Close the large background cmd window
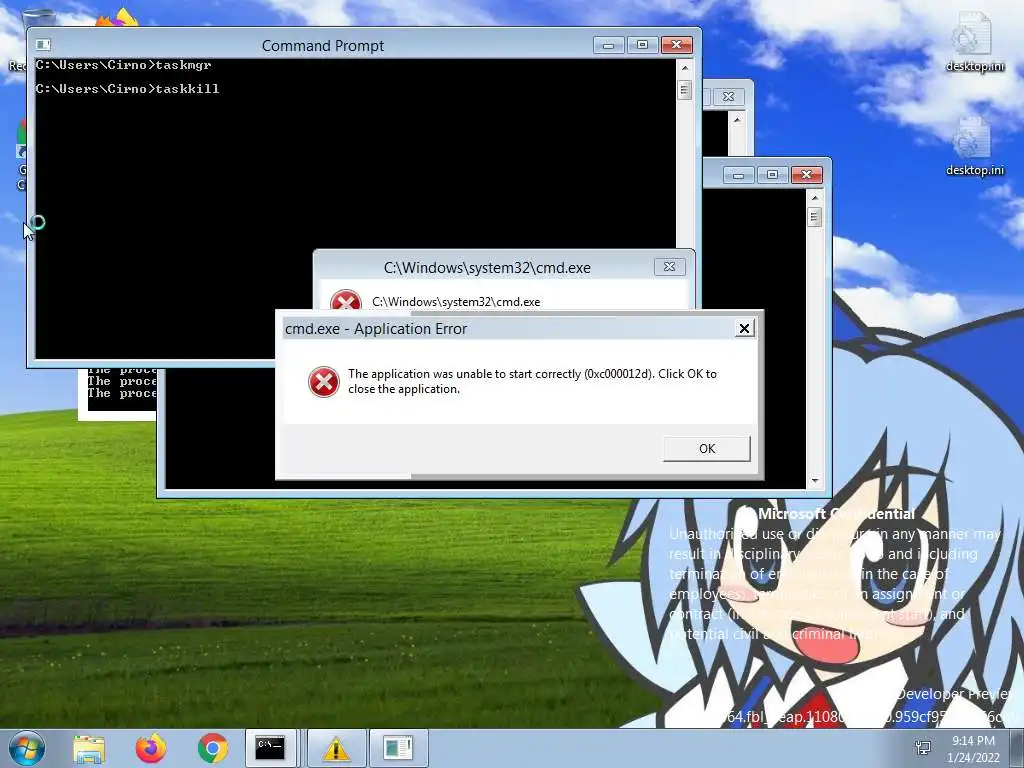Image resolution: width=1024 pixels, height=768 pixels. click(x=807, y=175)
